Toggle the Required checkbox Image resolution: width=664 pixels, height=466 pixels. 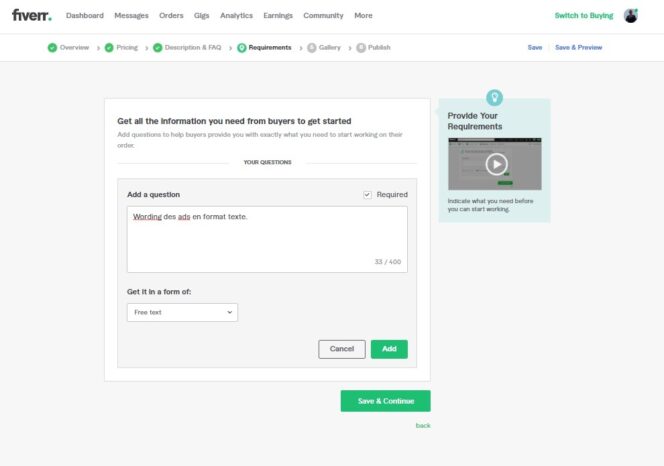(x=367, y=194)
